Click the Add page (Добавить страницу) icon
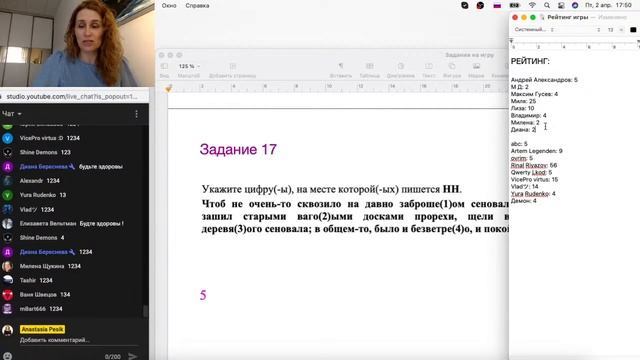 (233, 66)
